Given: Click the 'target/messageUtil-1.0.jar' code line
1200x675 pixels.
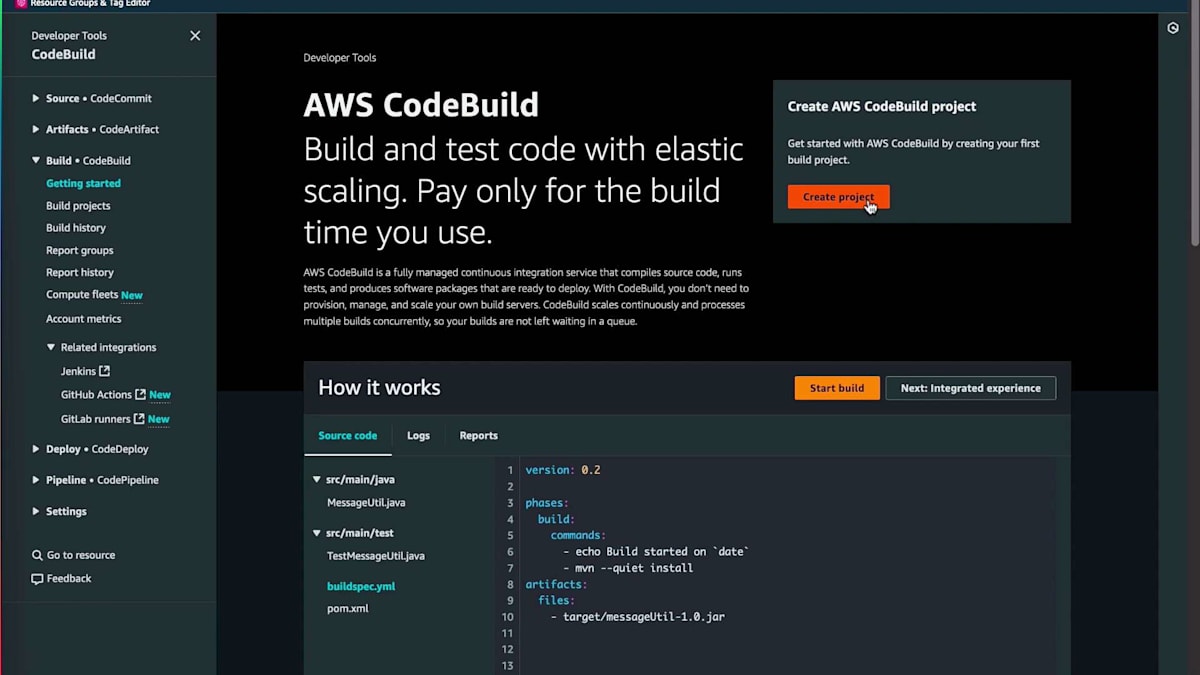Looking at the screenshot, I should point(637,617).
